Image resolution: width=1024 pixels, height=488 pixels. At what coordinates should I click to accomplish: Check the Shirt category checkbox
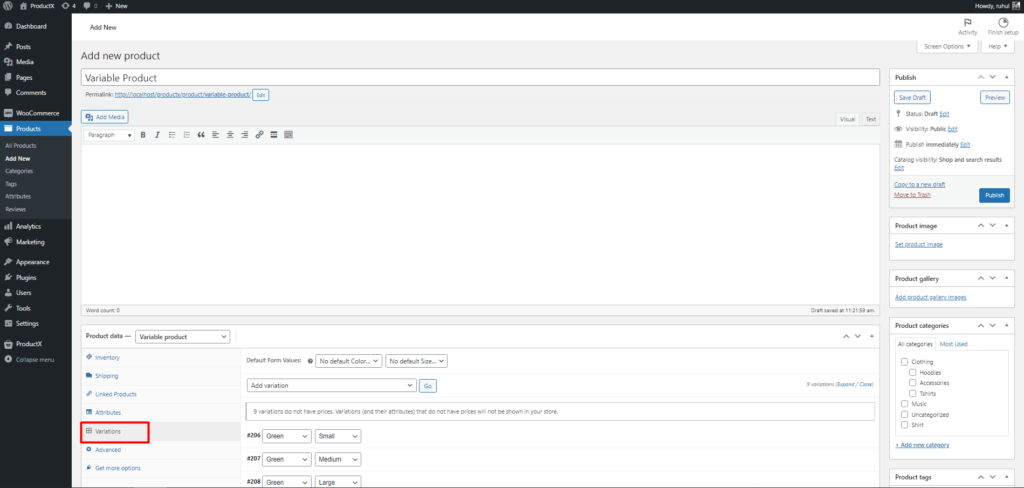(904, 425)
